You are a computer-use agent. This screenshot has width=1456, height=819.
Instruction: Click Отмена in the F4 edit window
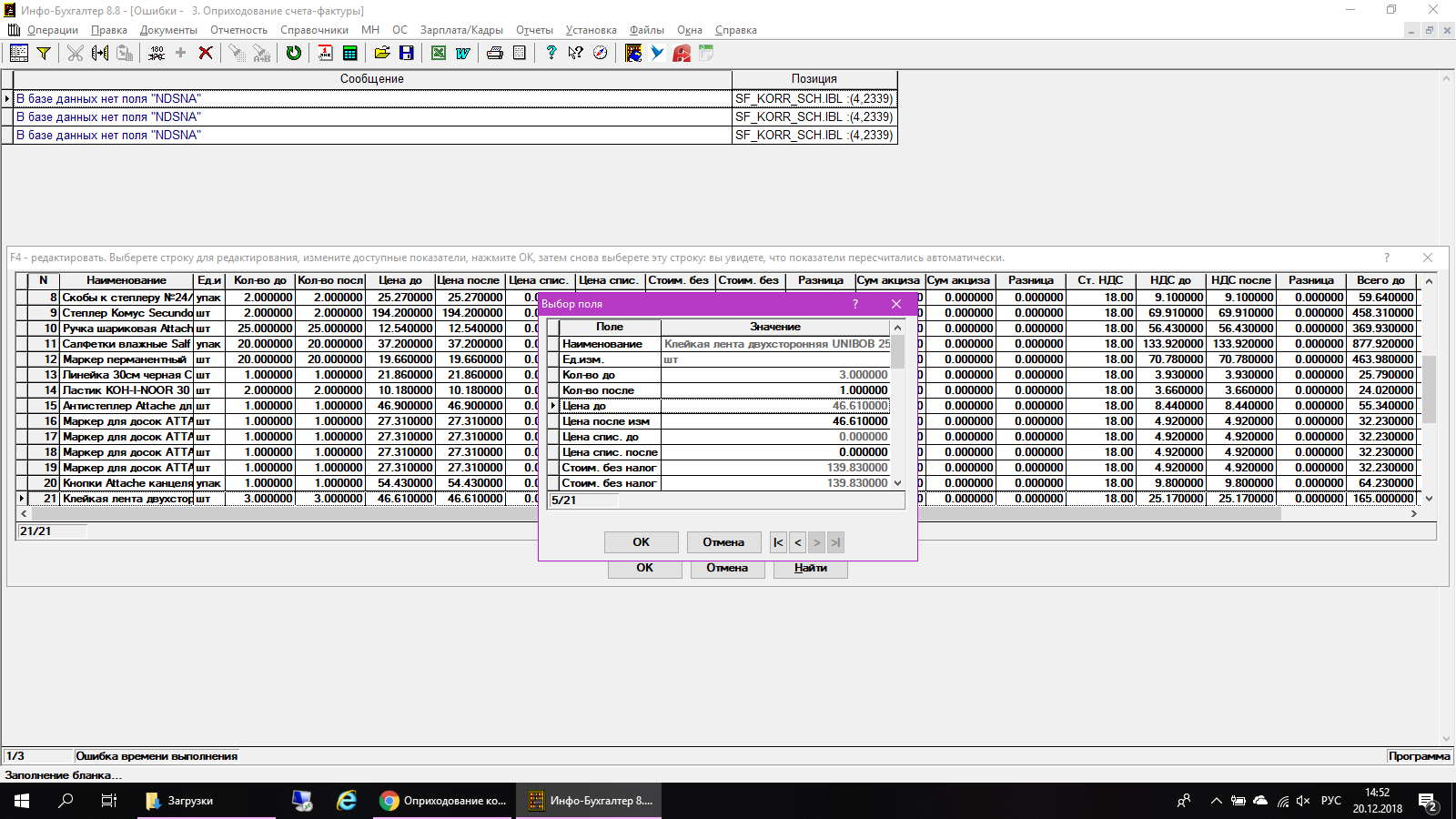pyautogui.click(x=726, y=568)
